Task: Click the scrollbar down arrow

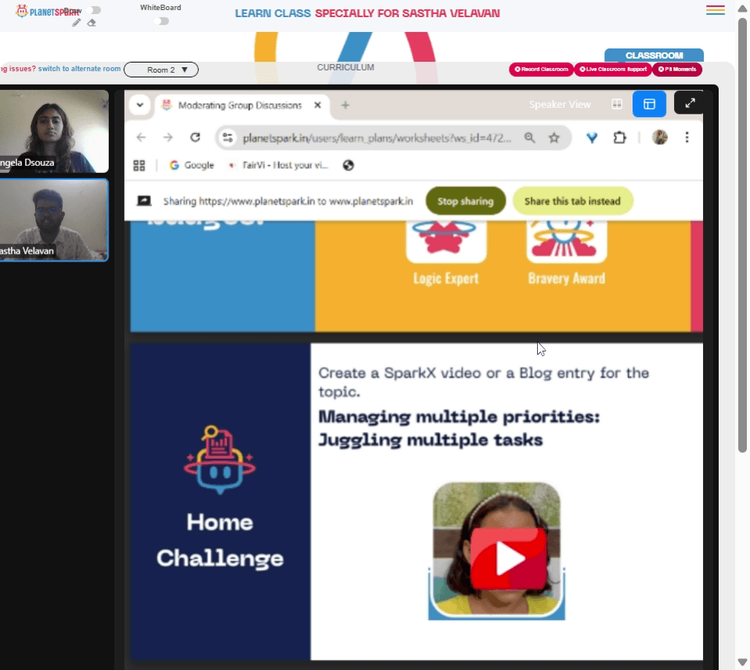Action: [742, 662]
